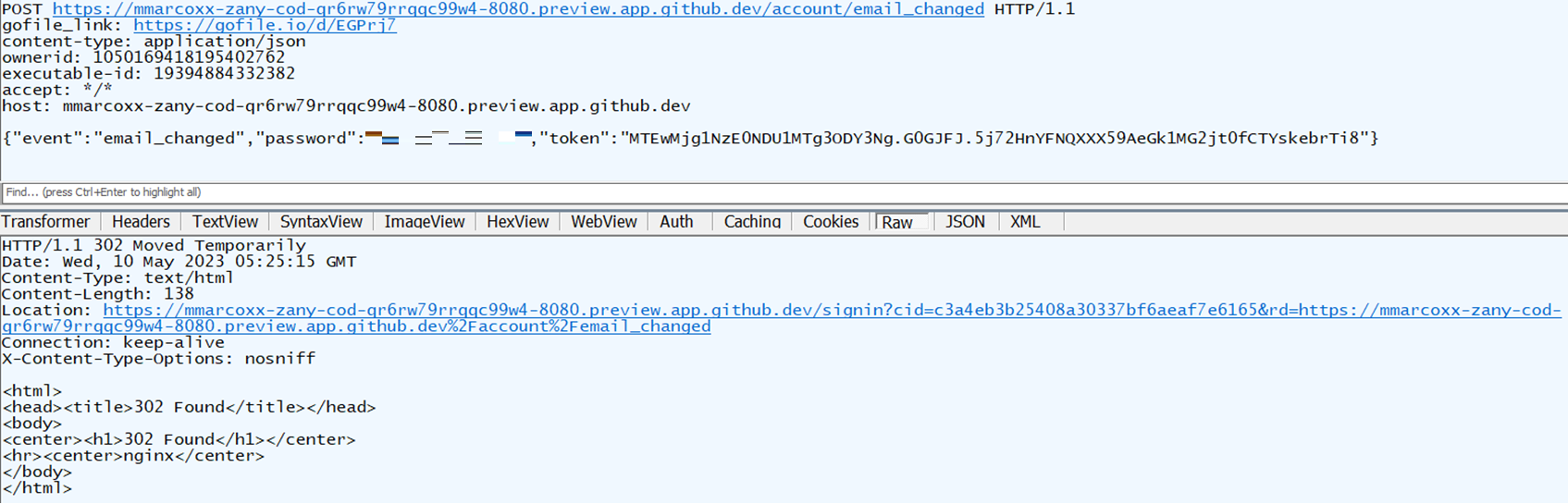Image resolution: width=1568 pixels, height=504 pixels.
Task: Click the Content-Length: 138 line
Action: tap(98, 294)
